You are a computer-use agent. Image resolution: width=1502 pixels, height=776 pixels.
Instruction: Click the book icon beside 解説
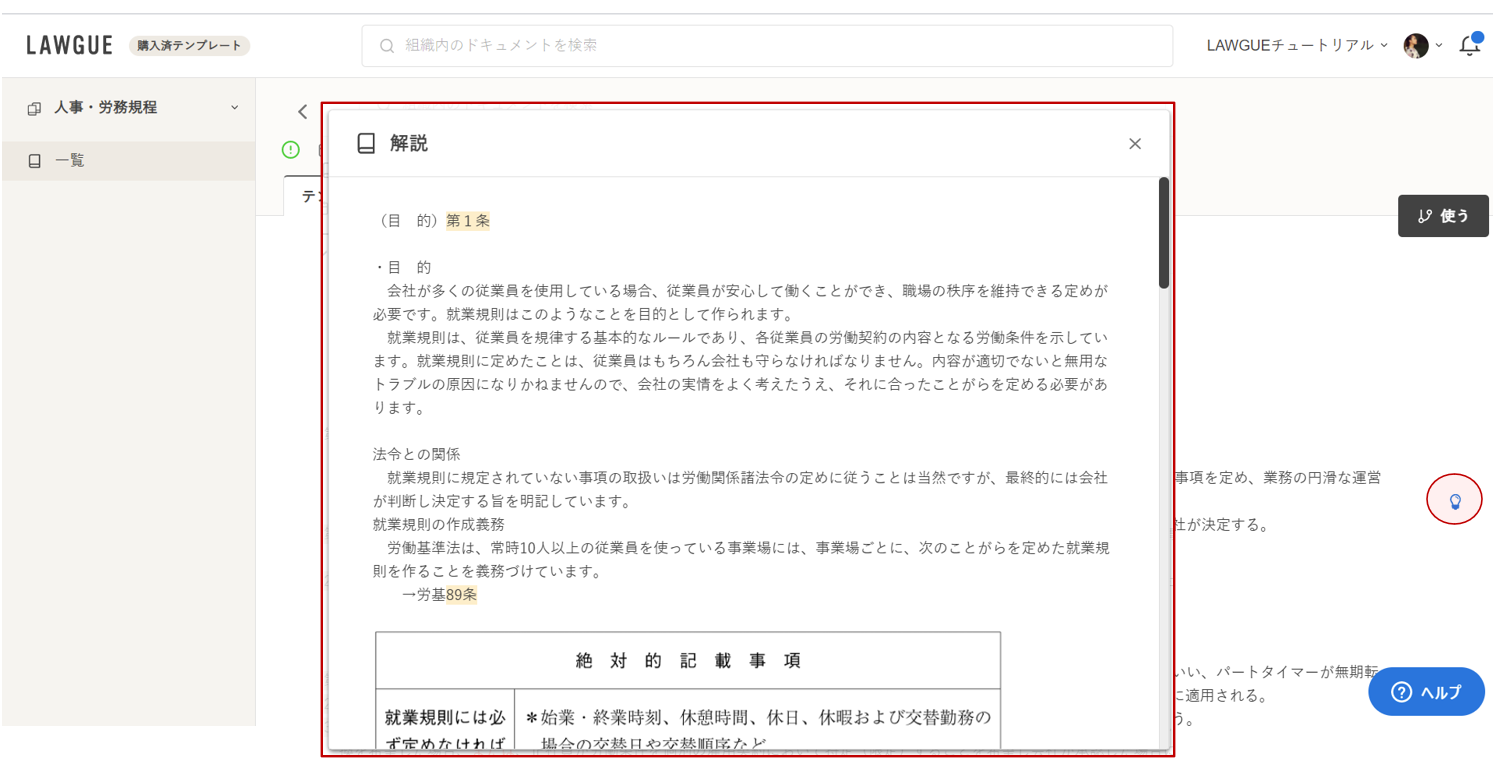(366, 143)
